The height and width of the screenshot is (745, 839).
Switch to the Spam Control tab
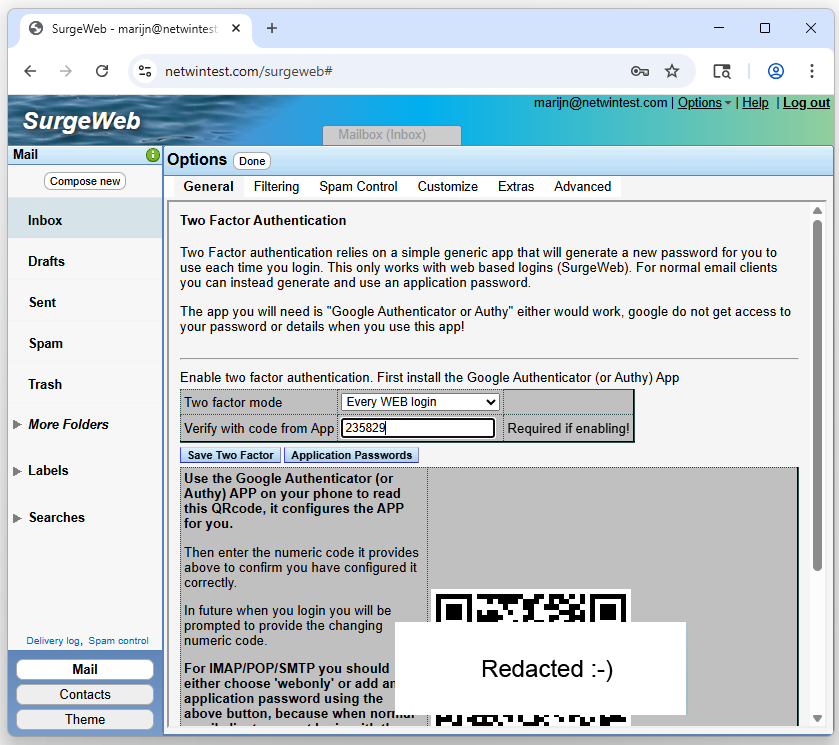358,187
